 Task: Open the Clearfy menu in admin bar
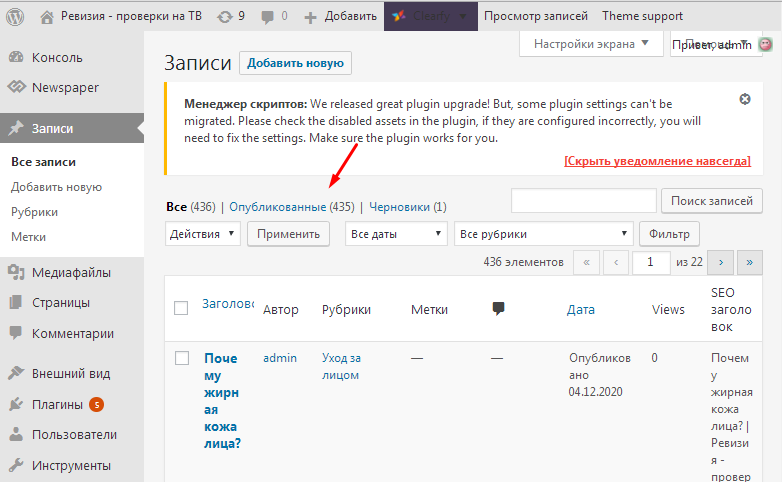pyautogui.click(x=430, y=16)
